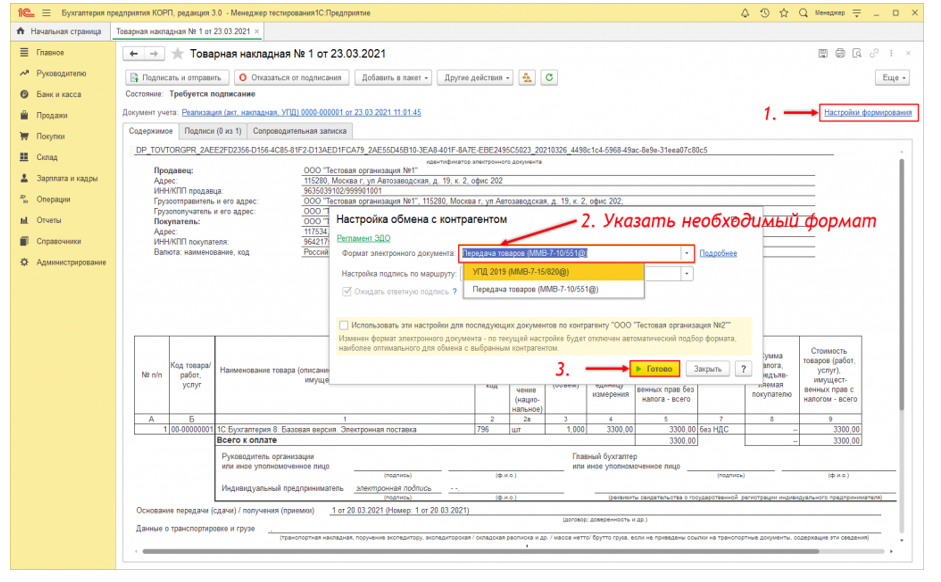Choose 'Передача товаров (ММВ-7-10/551@)' list option
941x582 pixels.
553,289
